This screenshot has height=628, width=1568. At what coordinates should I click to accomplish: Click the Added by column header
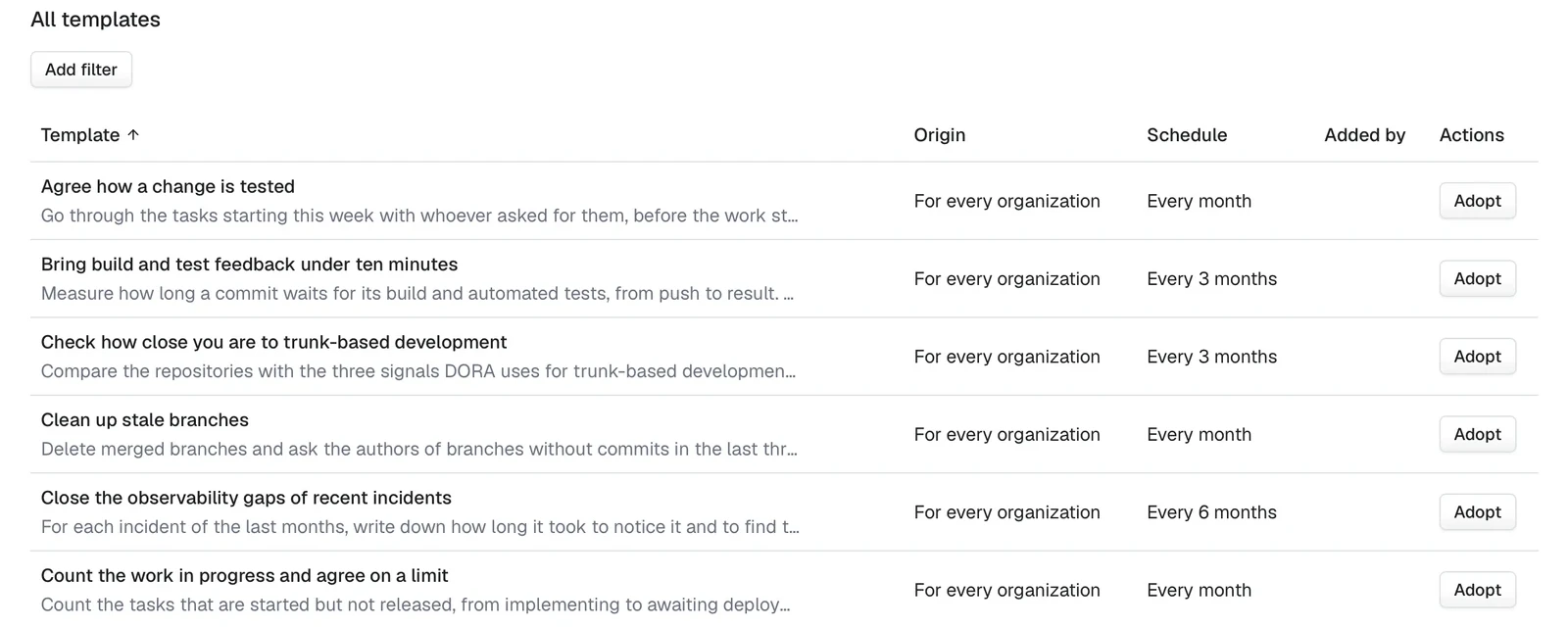coord(1364,135)
